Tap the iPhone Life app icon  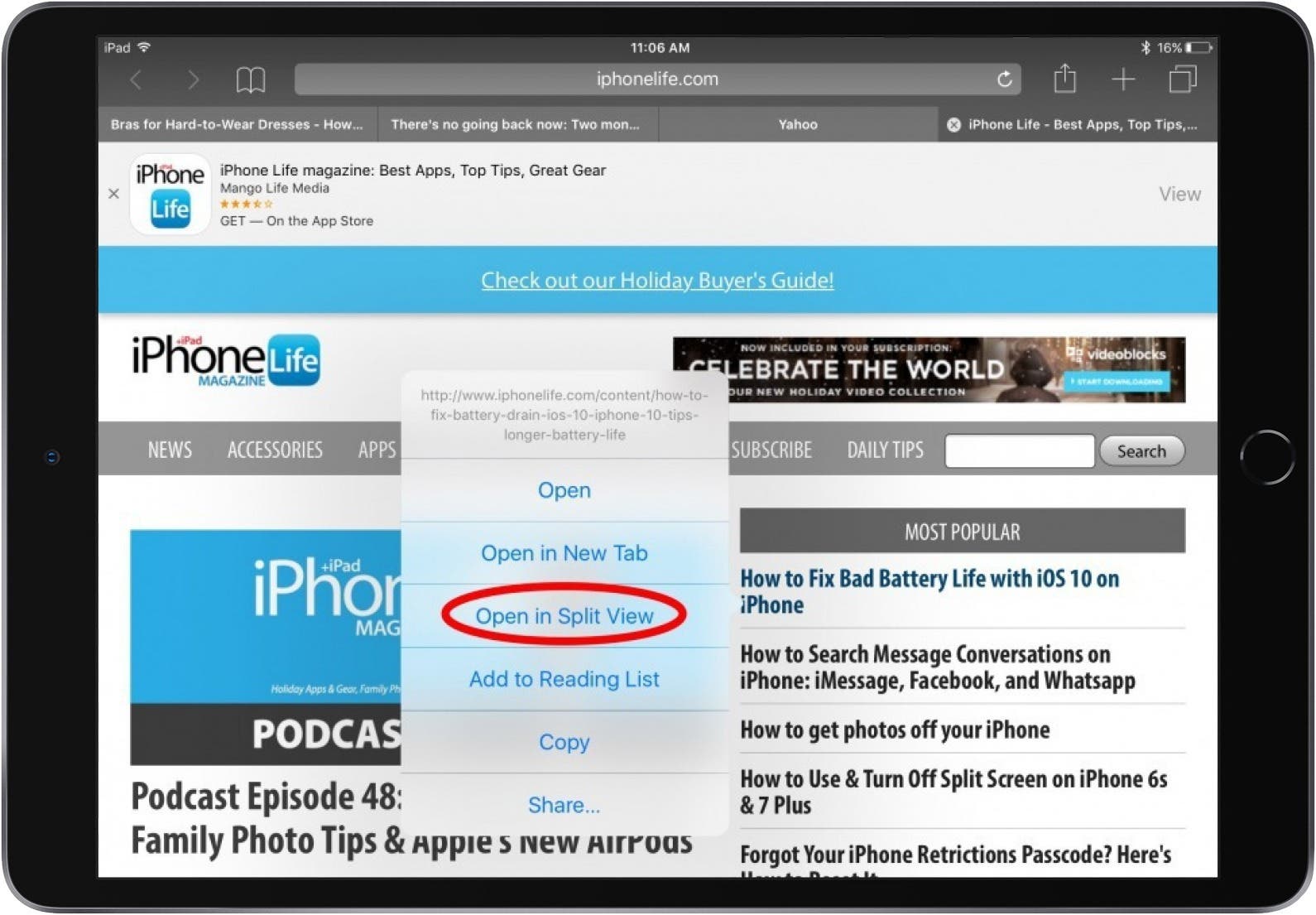[170, 195]
